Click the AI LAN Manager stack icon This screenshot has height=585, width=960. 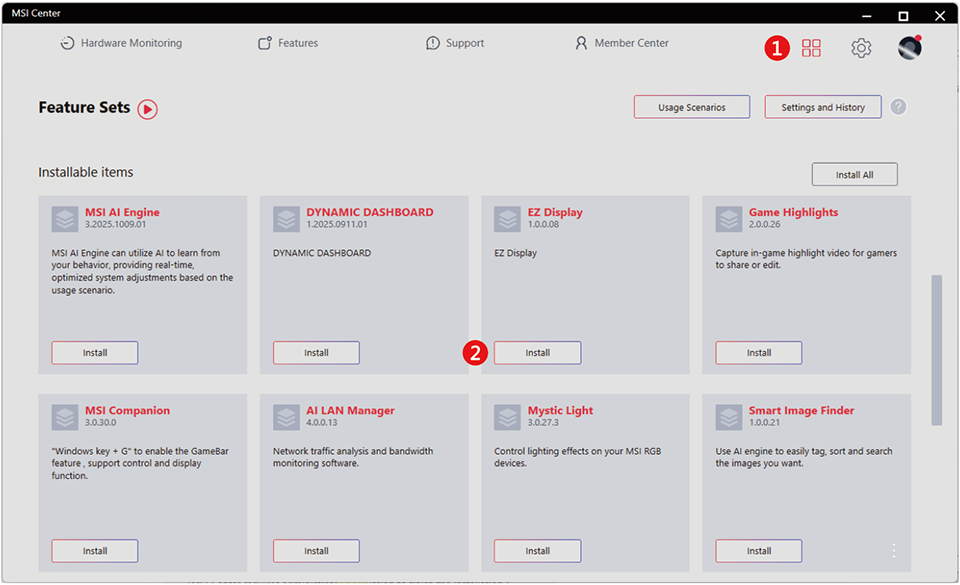pyautogui.click(x=287, y=417)
